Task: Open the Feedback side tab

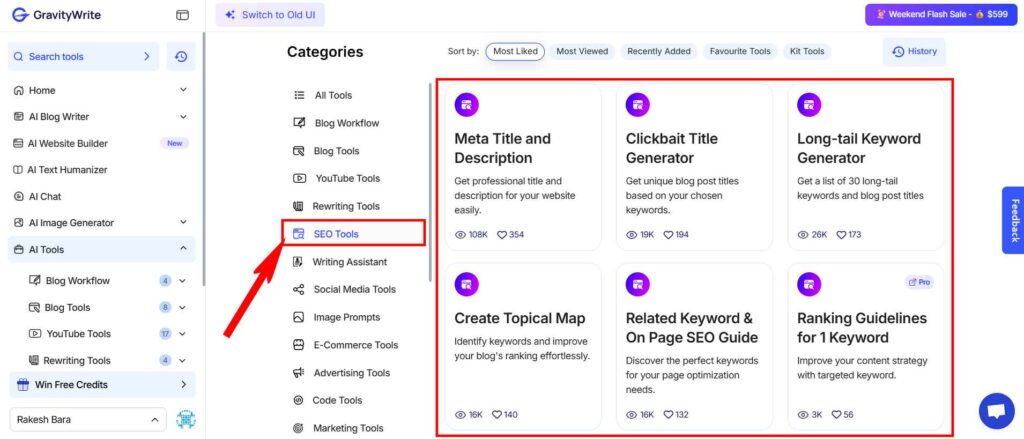Action: tap(1014, 220)
